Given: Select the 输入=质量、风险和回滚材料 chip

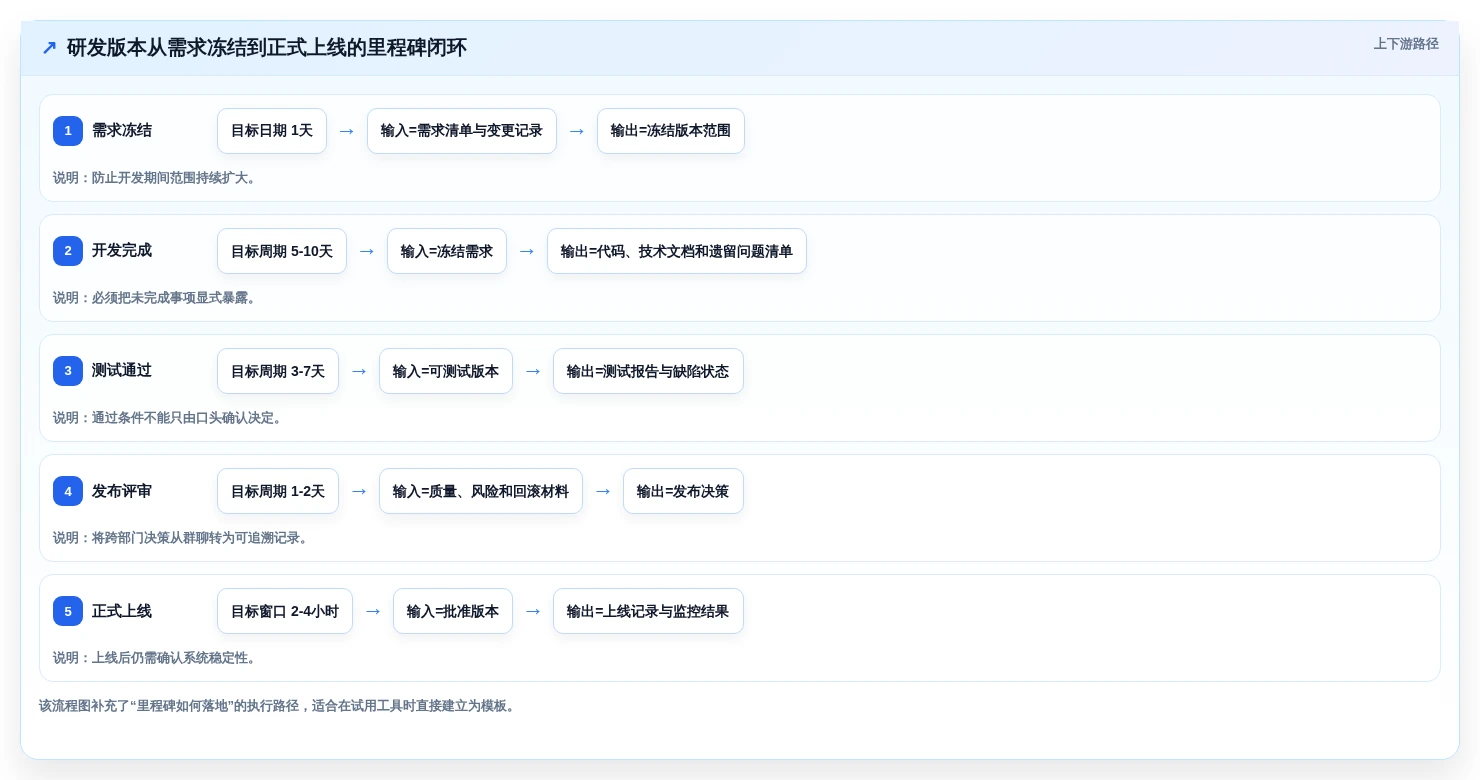Looking at the screenshot, I should pyautogui.click(x=481, y=491).
